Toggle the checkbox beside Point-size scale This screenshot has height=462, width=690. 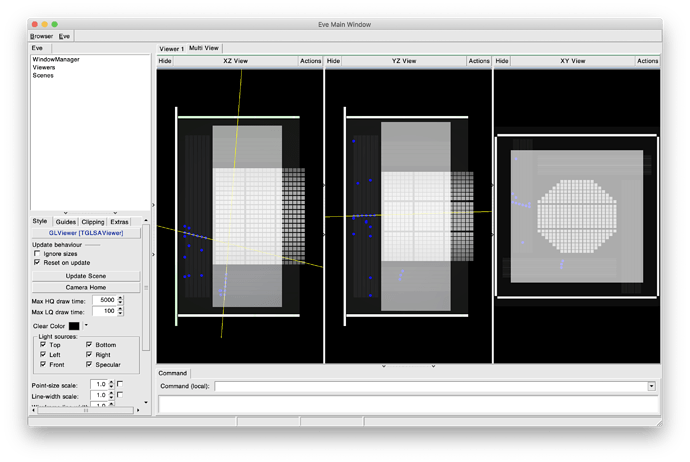click(x=120, y=384)
